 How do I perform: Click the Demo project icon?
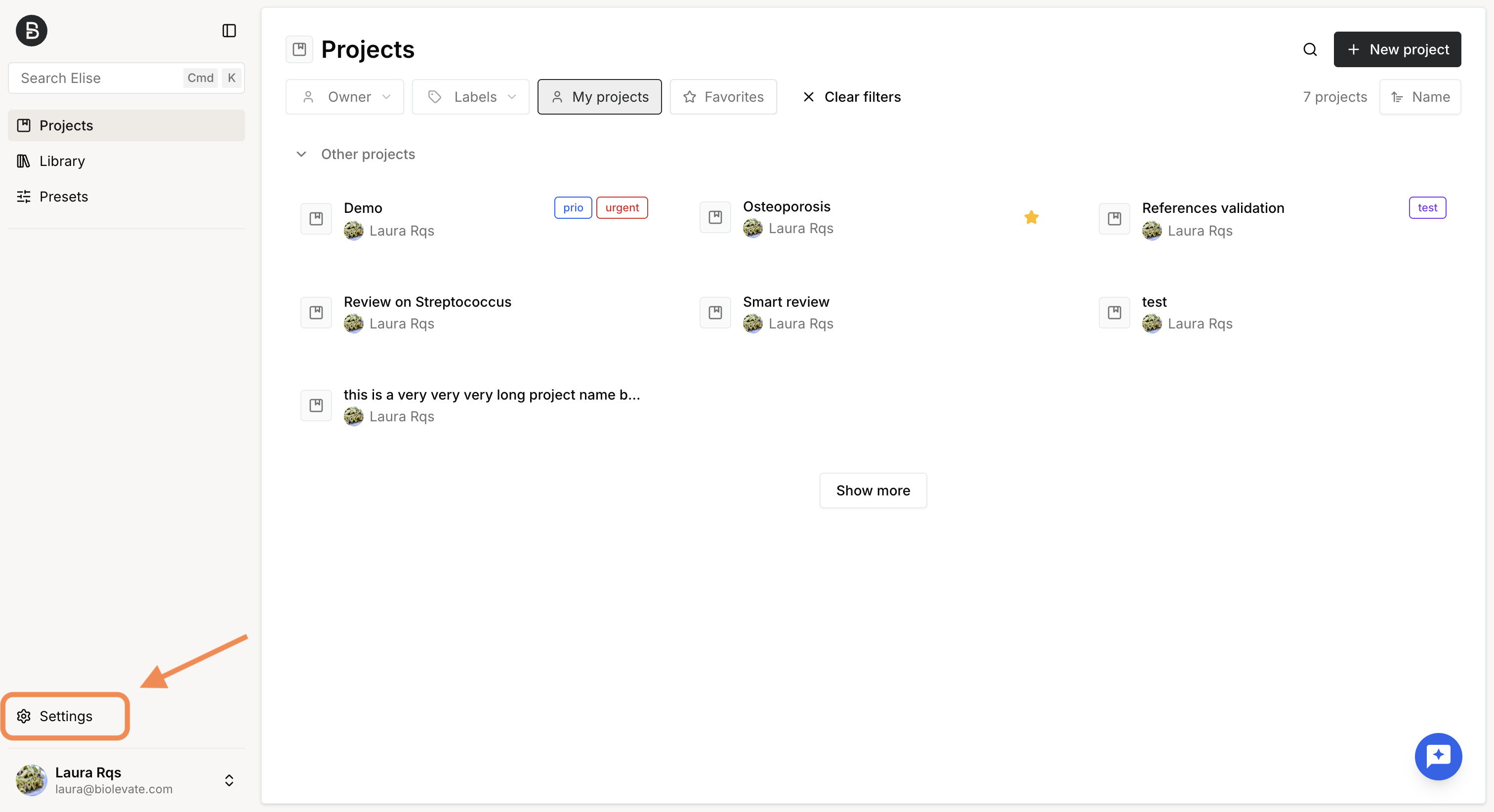pyautogui.click(x=316, y=219)
